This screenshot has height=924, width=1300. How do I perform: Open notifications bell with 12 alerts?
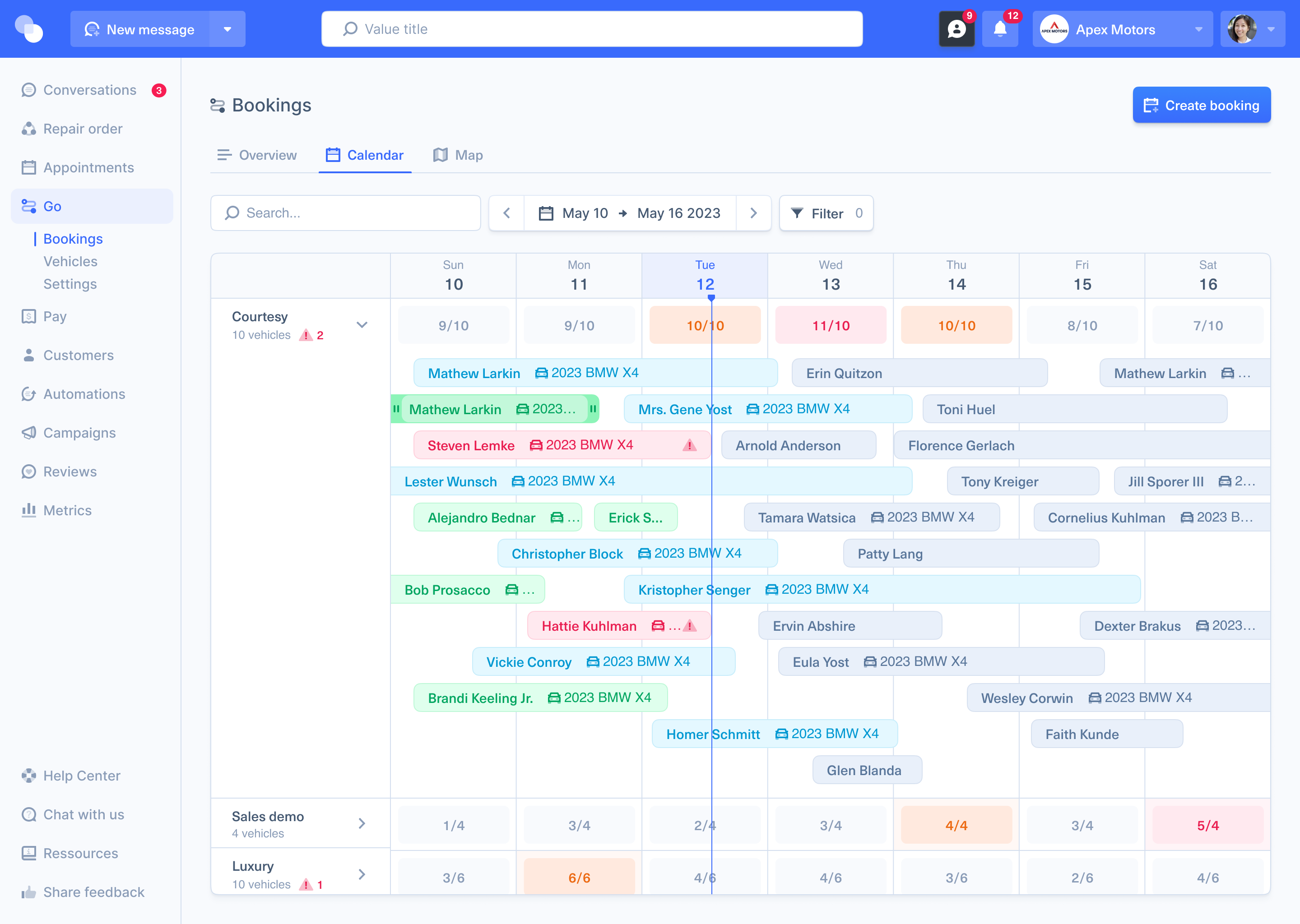point(1000,29)
